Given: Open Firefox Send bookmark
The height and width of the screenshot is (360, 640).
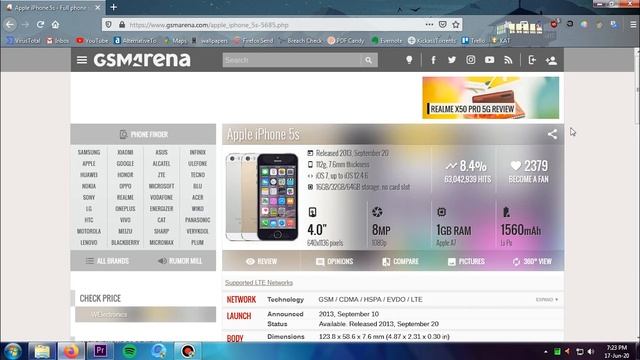Looking at the screenshot, I should click(253, 40).
